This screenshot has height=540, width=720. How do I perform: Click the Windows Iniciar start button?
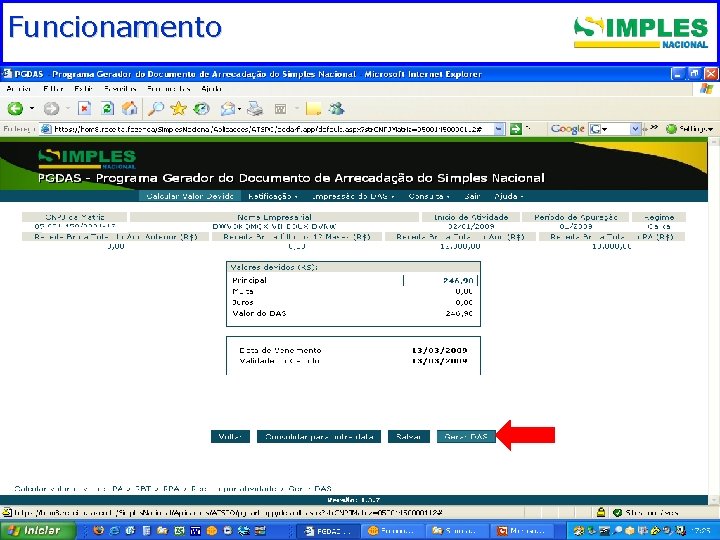[38, 530]
